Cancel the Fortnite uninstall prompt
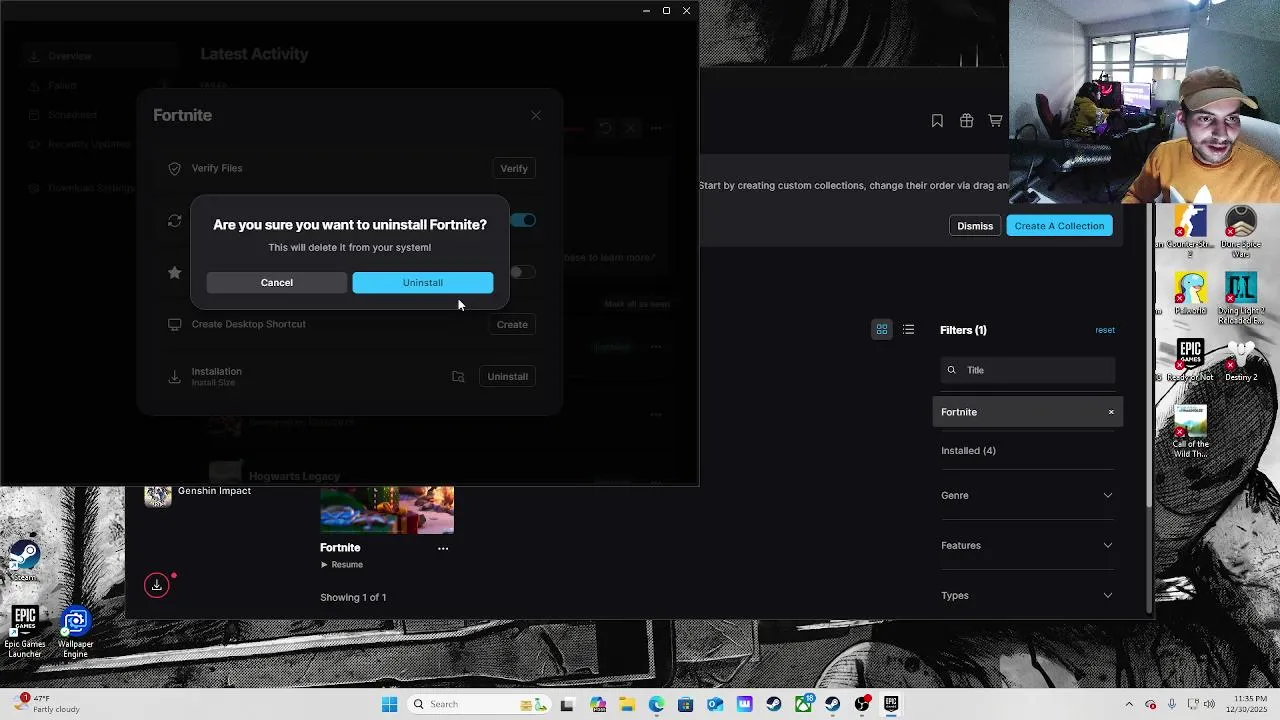 277,283
